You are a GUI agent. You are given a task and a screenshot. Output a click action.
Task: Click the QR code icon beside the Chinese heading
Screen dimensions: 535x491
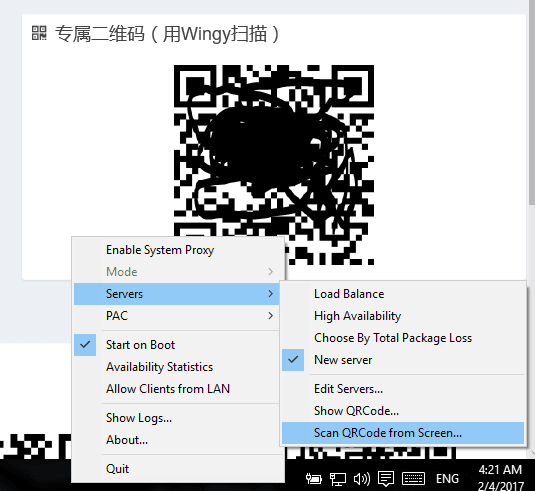(39, 33)
